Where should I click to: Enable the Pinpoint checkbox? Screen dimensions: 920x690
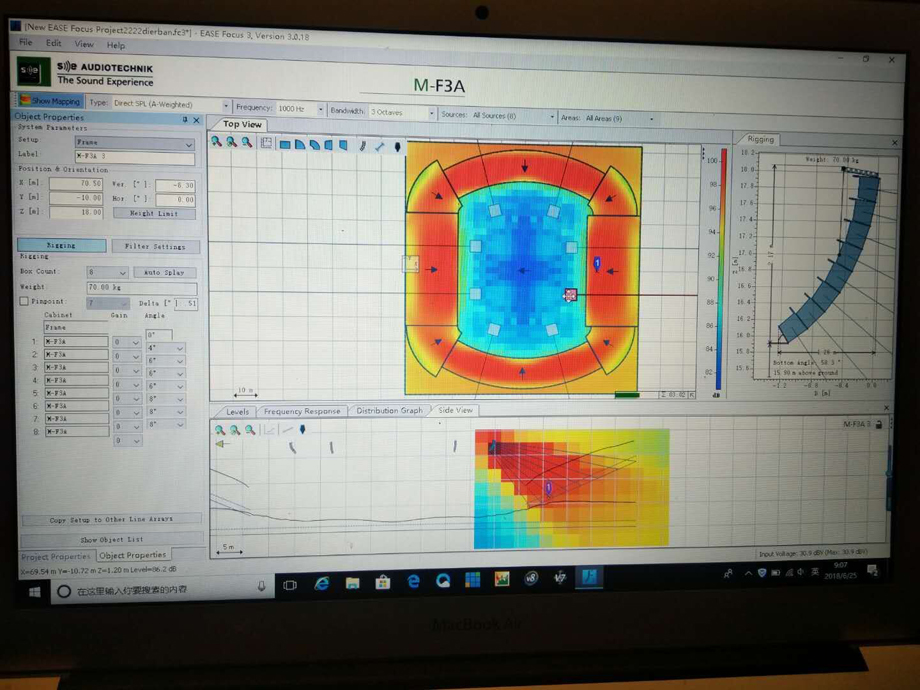click(24, 301)
